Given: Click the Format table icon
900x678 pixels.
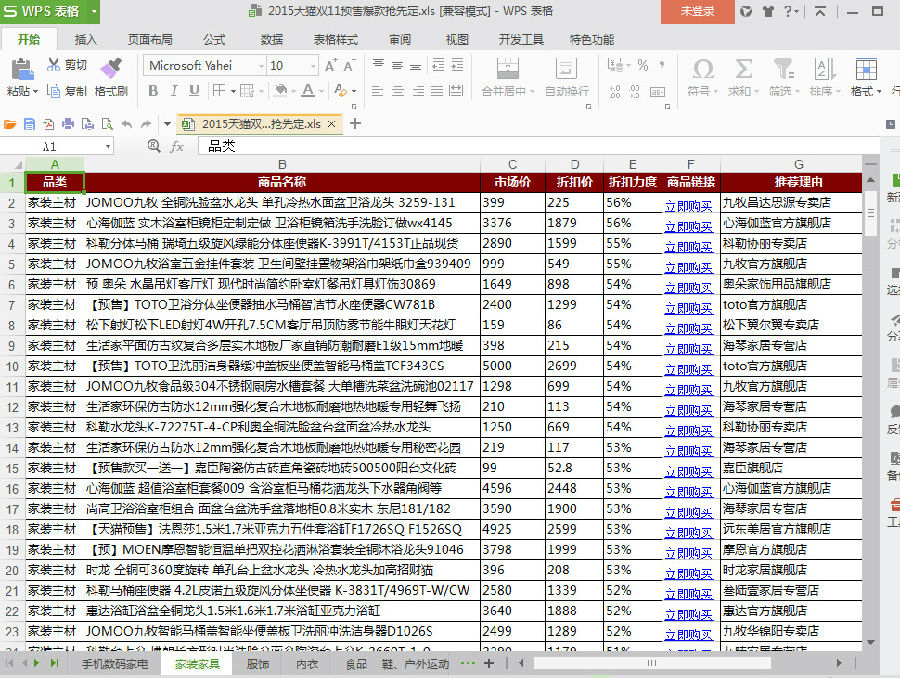Looking at the screenshot, I should [866, 69].
